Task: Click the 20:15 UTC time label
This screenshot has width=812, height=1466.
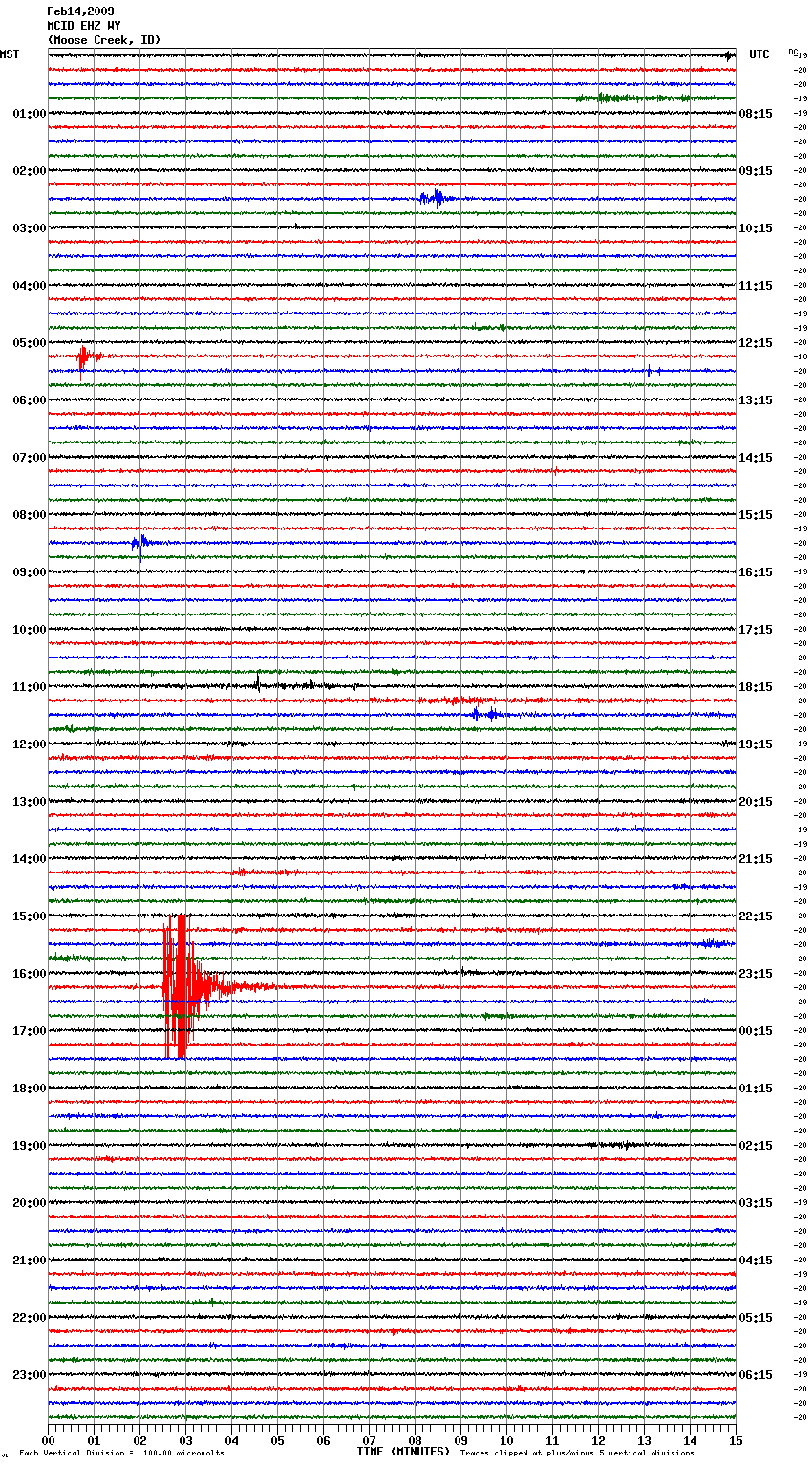Action: (756, 802)
